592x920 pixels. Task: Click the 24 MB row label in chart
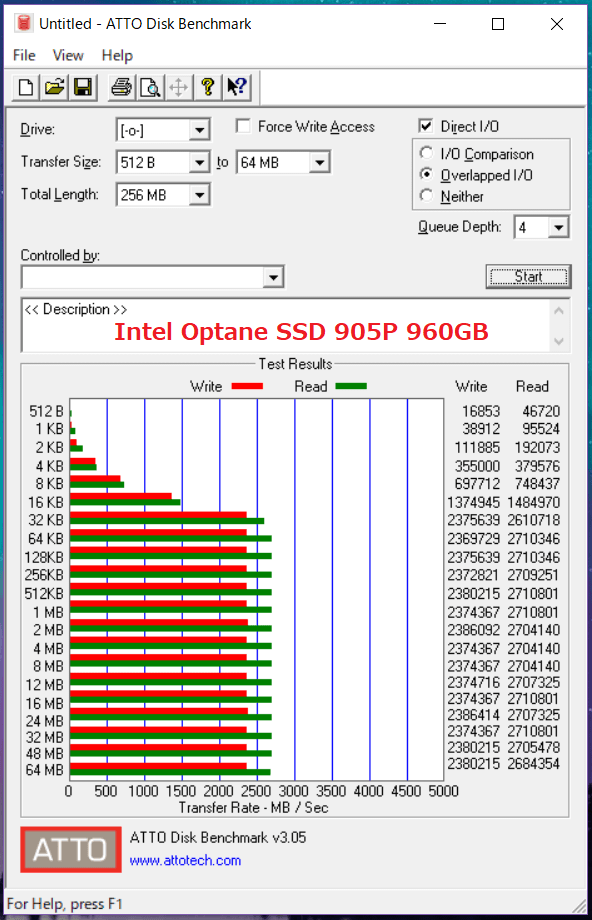[x=45, y=721]
